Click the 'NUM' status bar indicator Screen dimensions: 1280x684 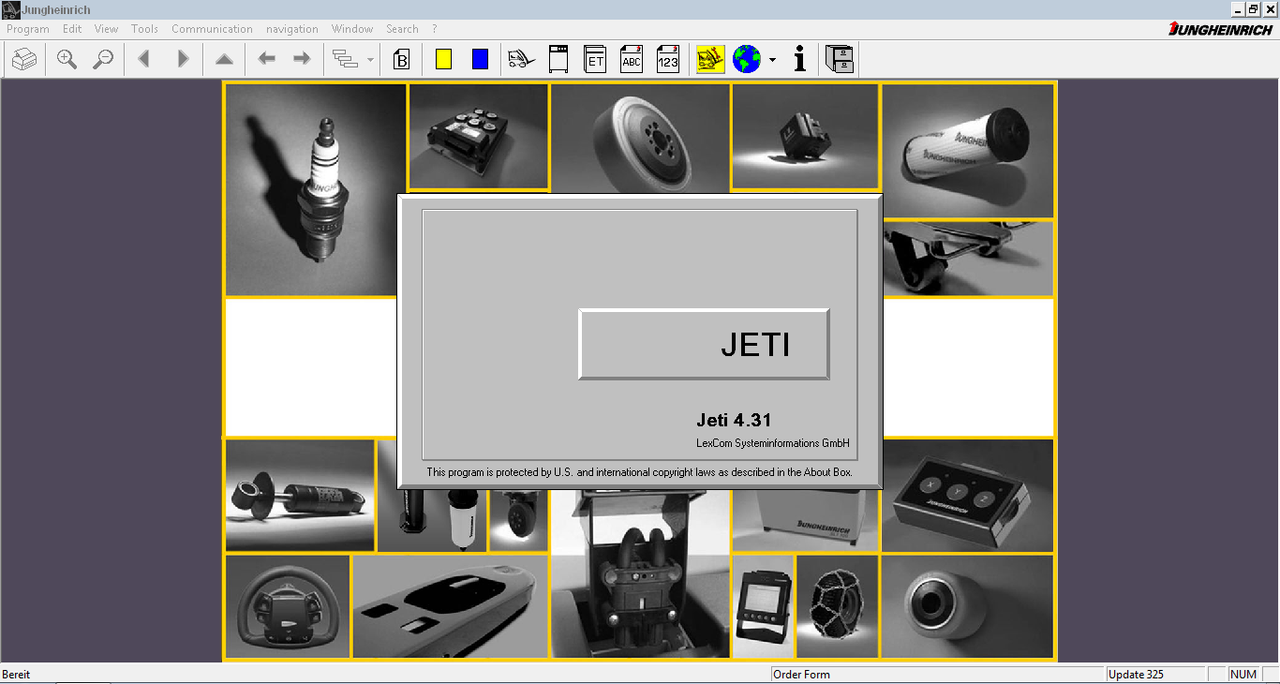(x=1244, y=674)
